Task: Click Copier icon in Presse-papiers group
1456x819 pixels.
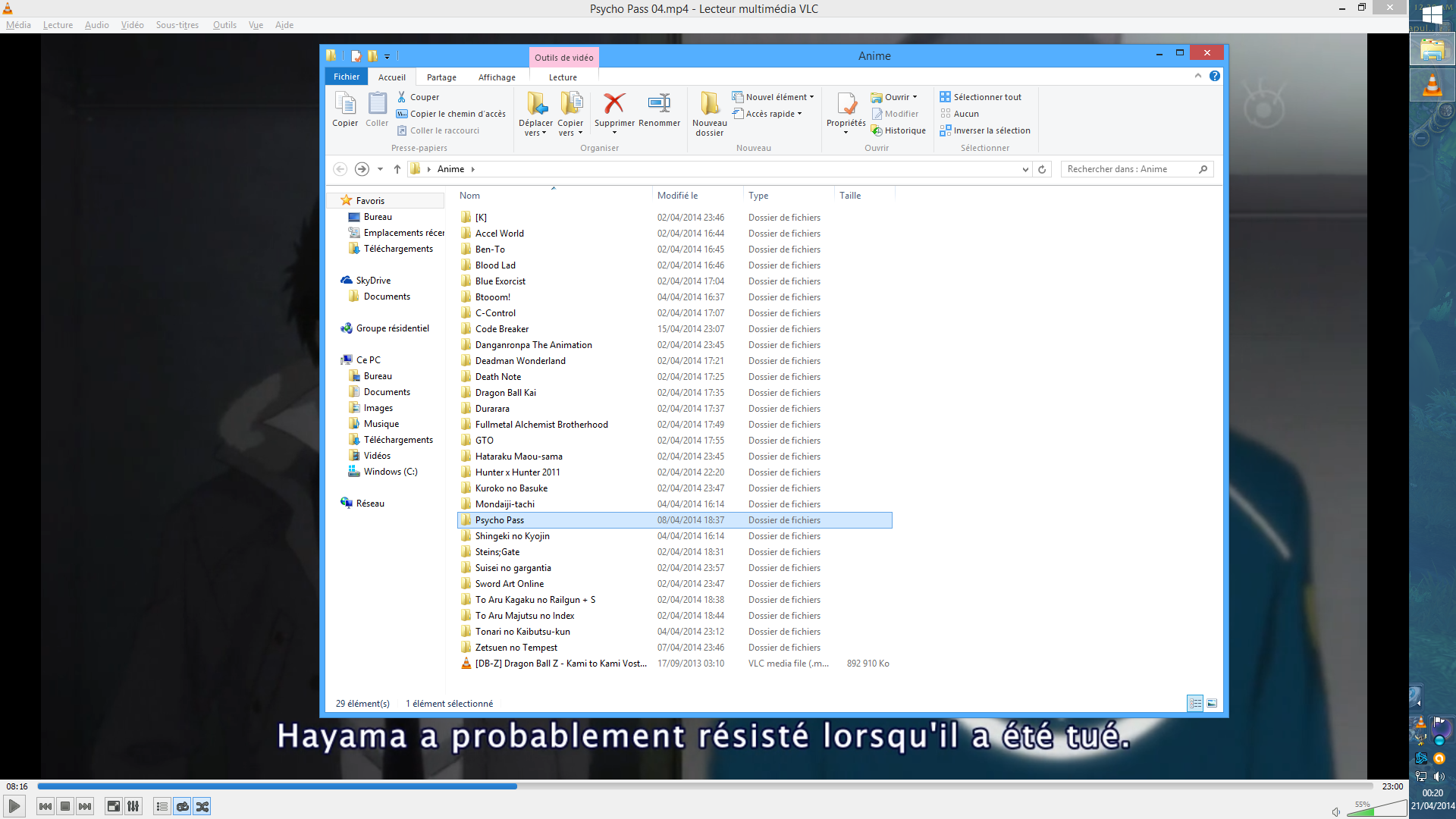Action: coord(345,109)
